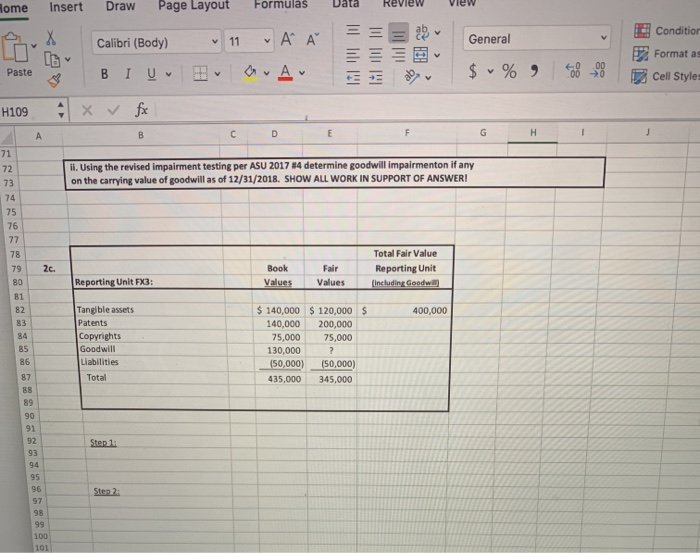Apply comma style format
The height and width of the screenshot is (553, 700).
[534, 71]
